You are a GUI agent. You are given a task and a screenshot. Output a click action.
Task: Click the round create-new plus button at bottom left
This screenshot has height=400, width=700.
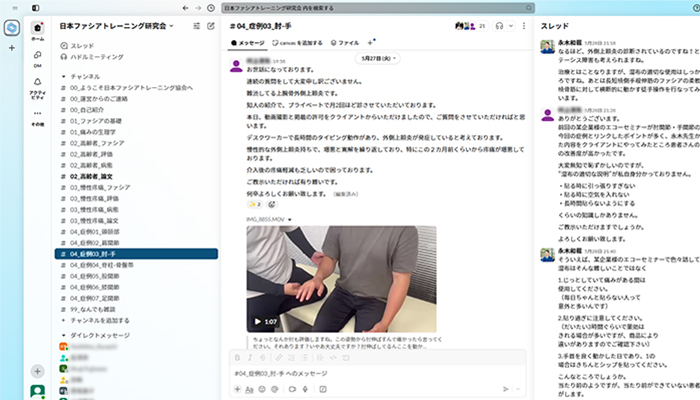point(38,371)
